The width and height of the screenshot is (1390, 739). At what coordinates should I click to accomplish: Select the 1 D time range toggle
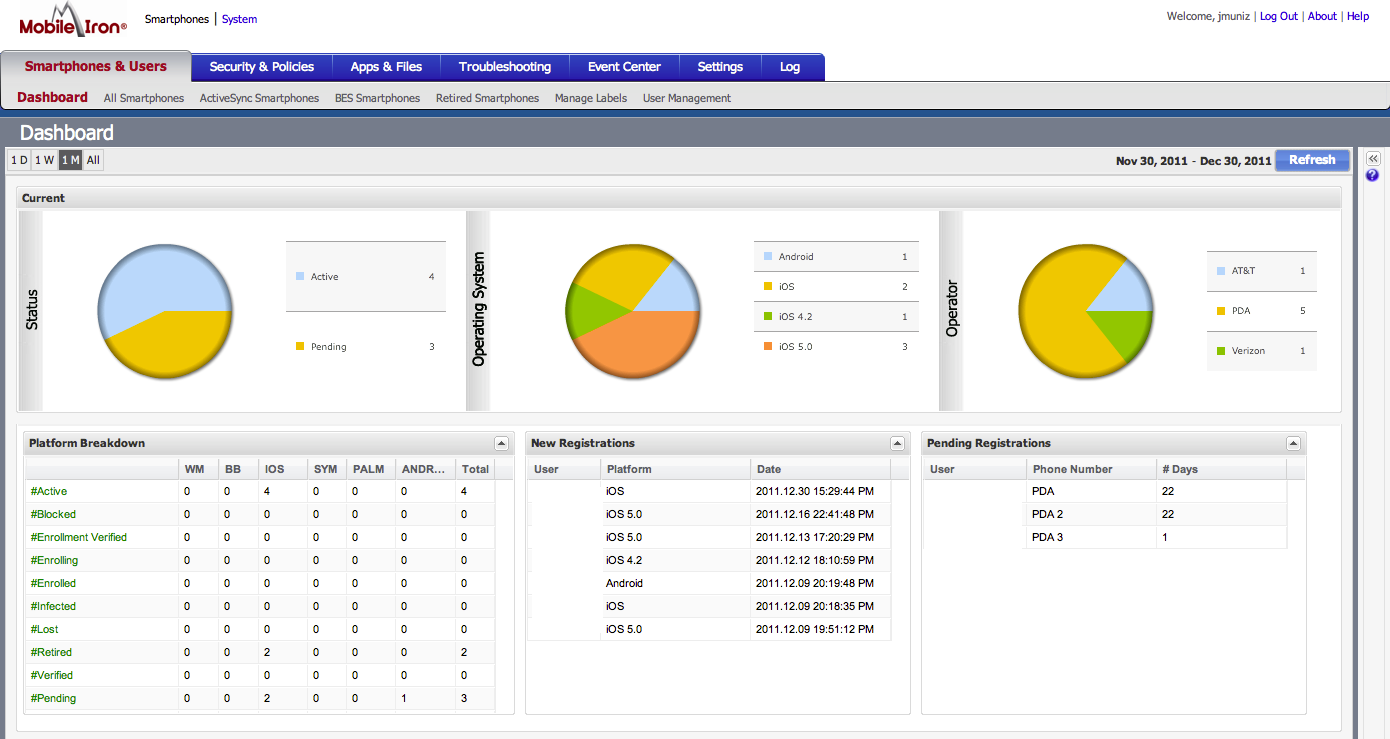tap(19, 160)
